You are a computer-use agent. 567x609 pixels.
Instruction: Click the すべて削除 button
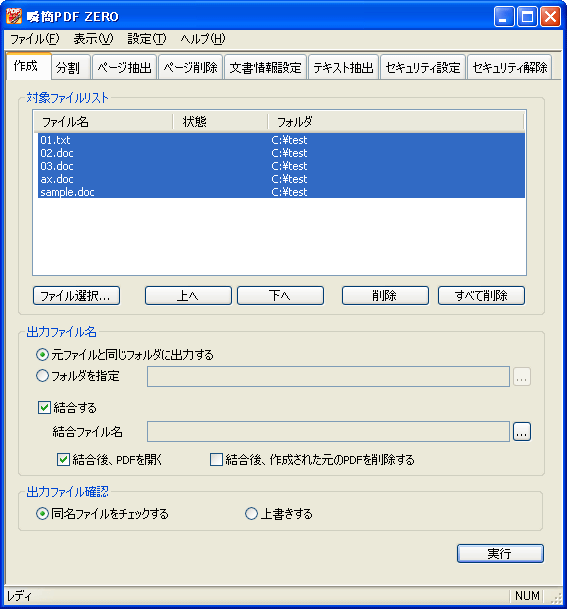coord(481,296)
